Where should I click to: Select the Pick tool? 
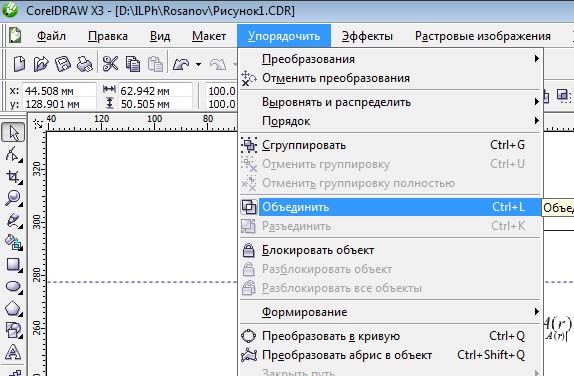[x=13, y=133]
